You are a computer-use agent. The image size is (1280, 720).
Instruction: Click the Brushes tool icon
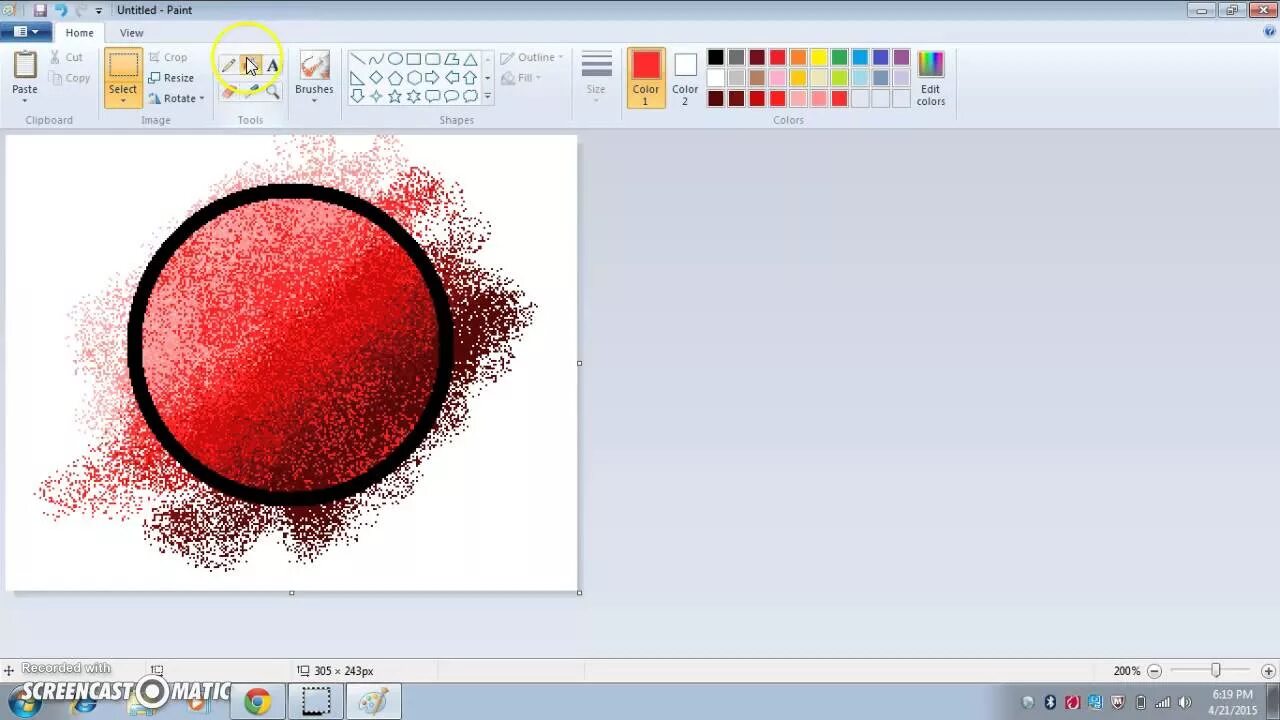(314, 66)
